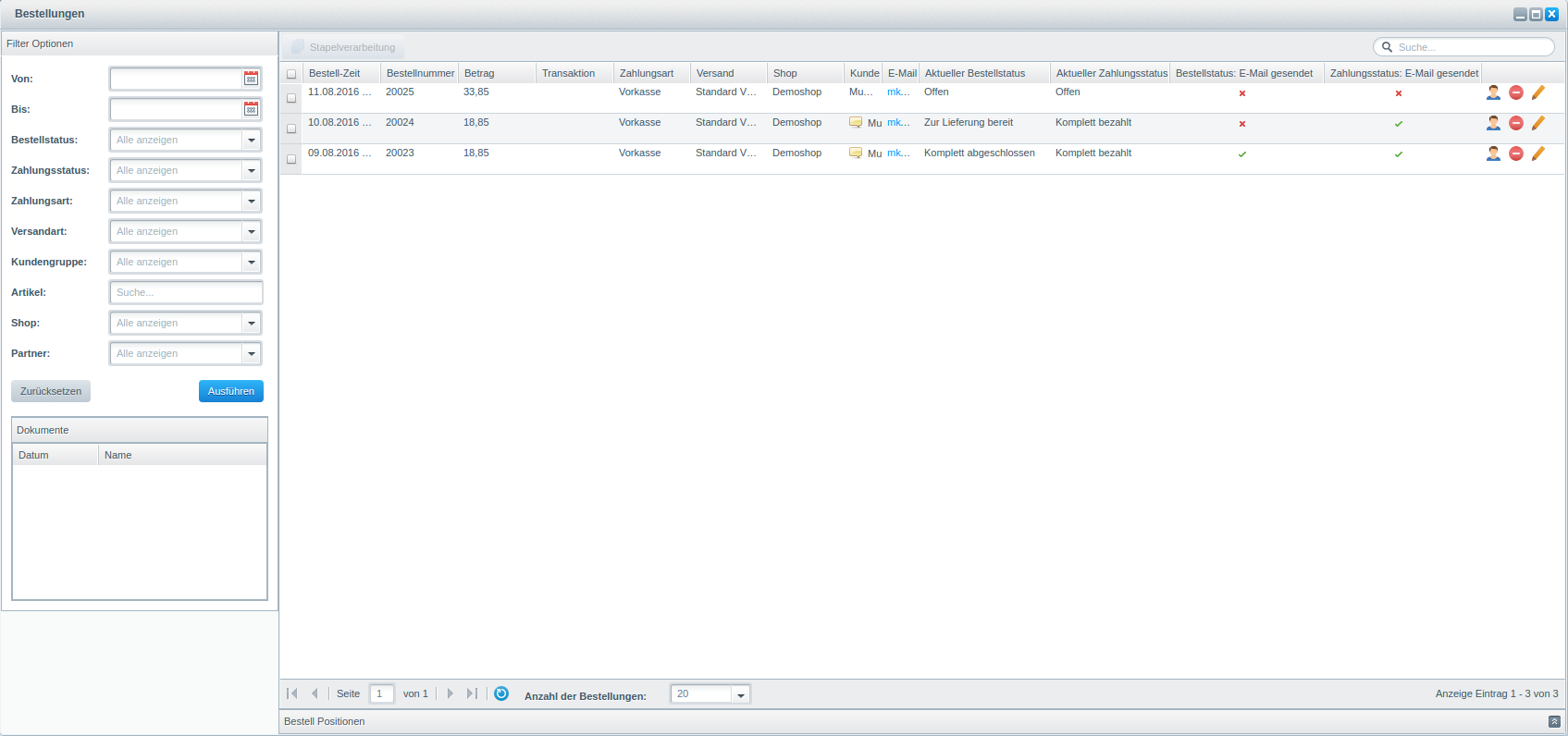Select checkbox for order 20024
This screenshot has width=1568, height=736.
(291, 129)
